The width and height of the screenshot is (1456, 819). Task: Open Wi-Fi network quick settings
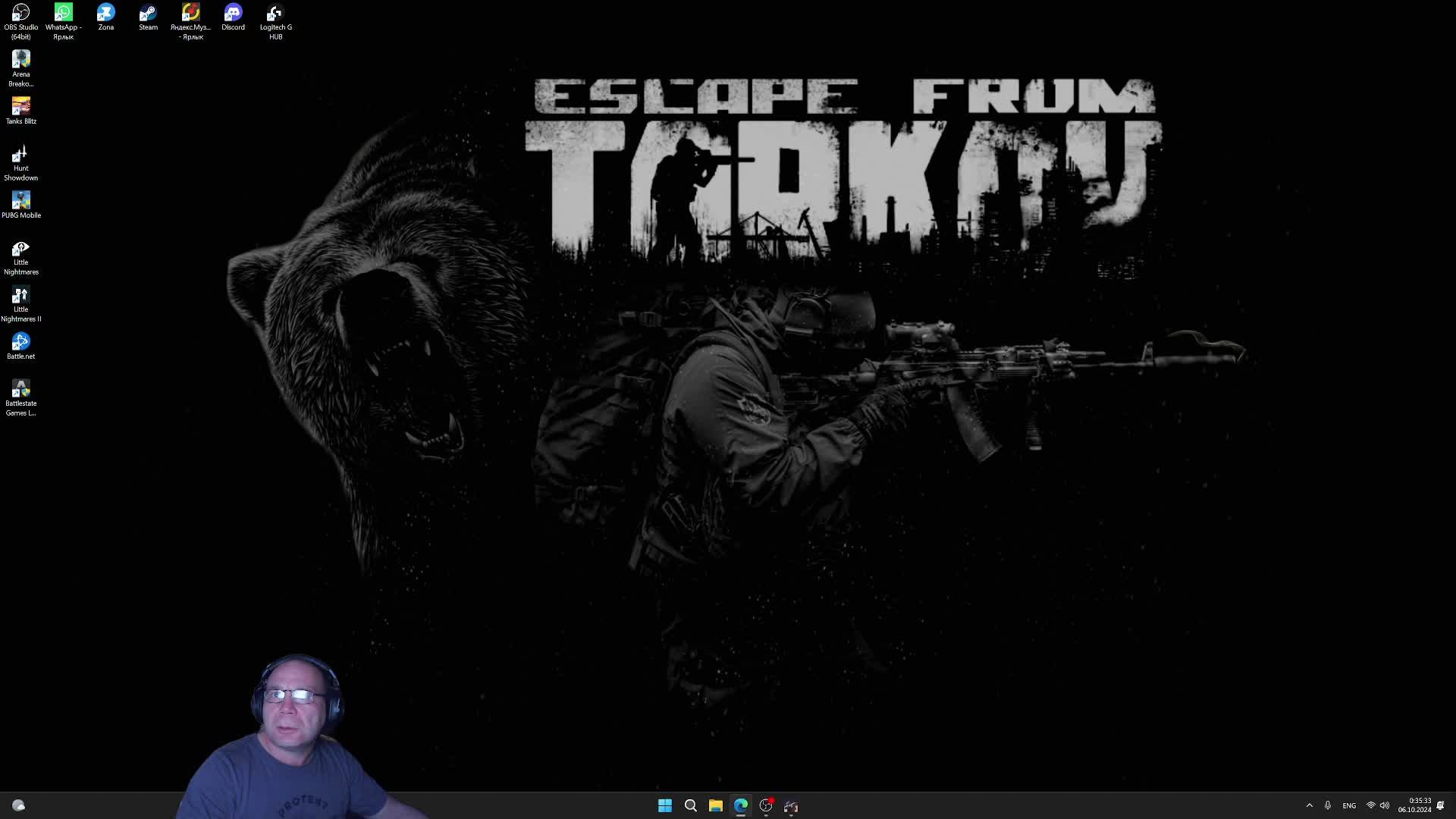1370,805
